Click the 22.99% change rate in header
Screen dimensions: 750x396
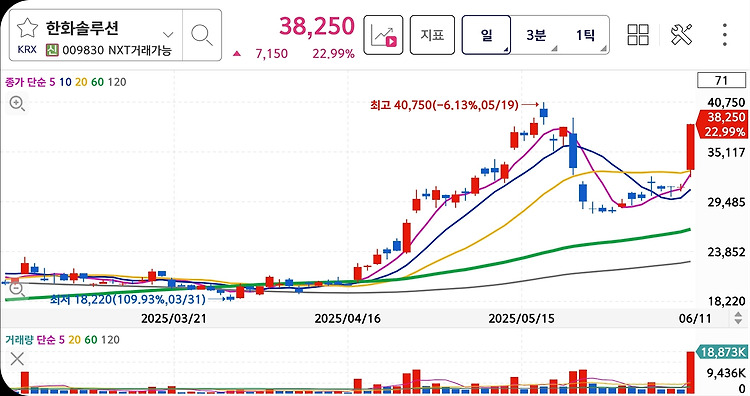click(x=333, y=54)
